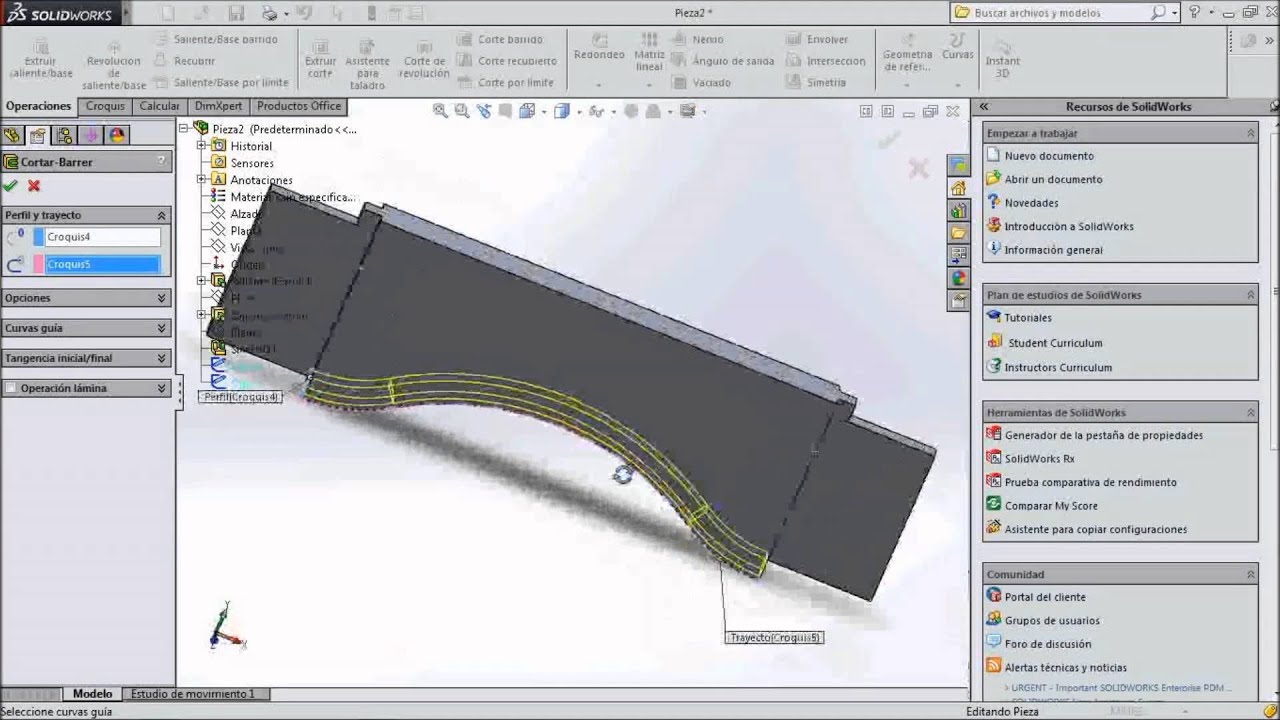
Task: Click Asistente para taladro tool
Action: pos(367,65)
